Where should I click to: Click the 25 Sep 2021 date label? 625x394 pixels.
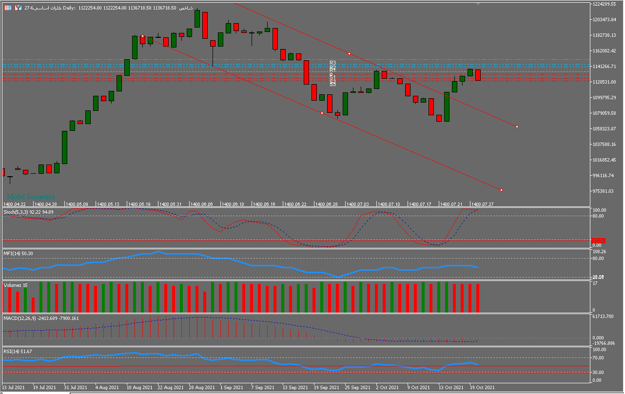358,387
